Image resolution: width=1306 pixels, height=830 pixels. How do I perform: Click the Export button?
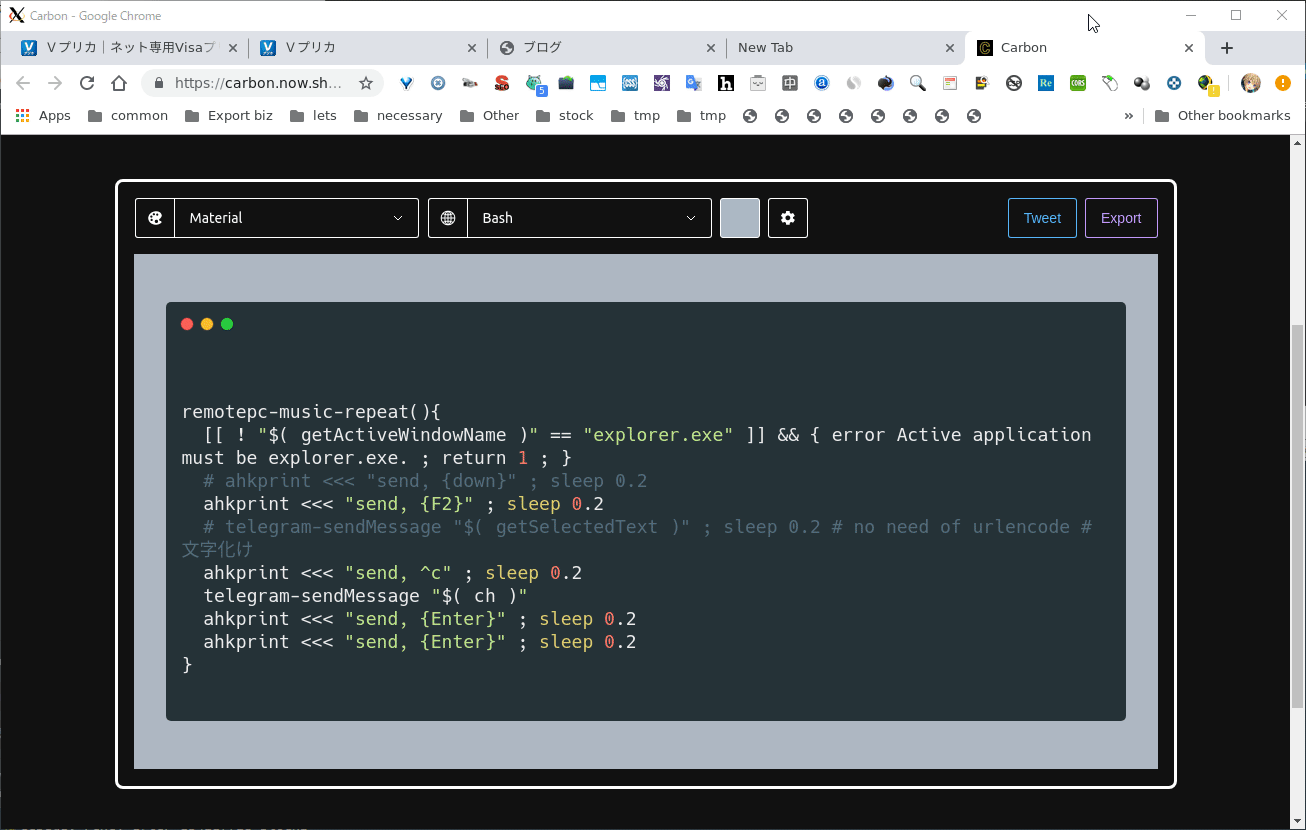[1121, 218]
